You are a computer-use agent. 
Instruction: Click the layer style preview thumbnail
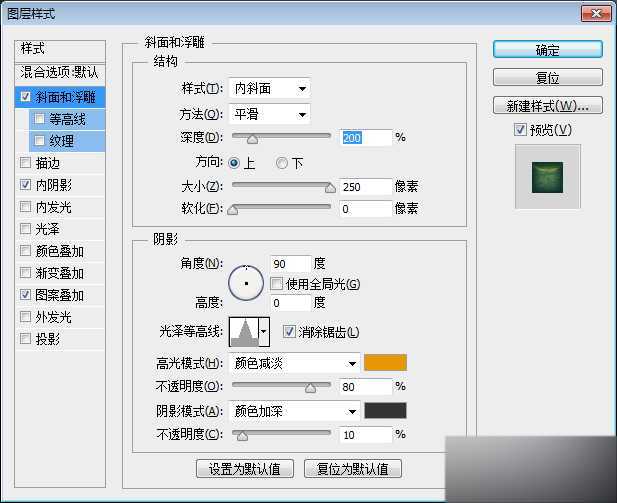(x=547, y=177)
